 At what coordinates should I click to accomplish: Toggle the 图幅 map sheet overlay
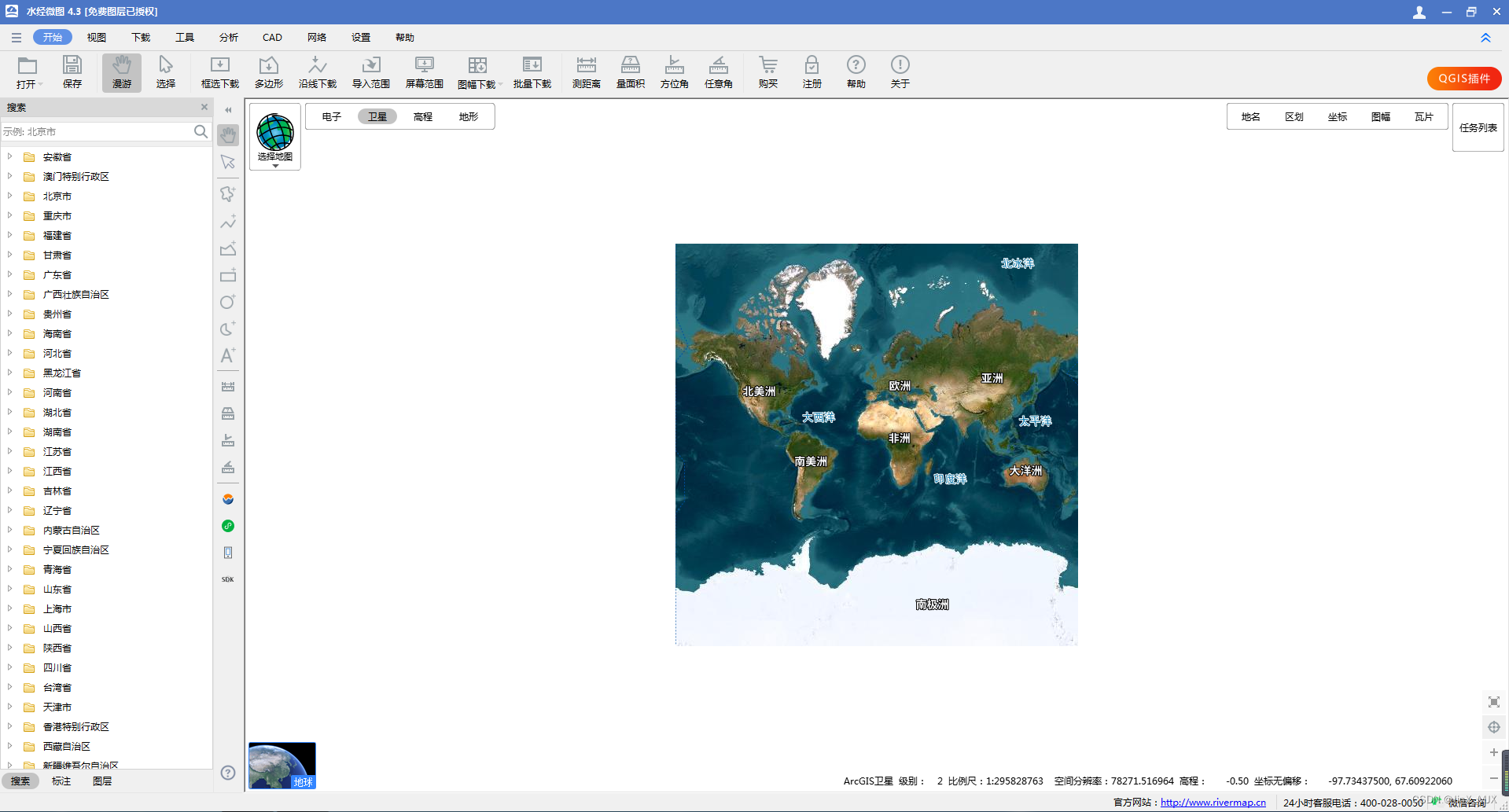click(1381, 116)
